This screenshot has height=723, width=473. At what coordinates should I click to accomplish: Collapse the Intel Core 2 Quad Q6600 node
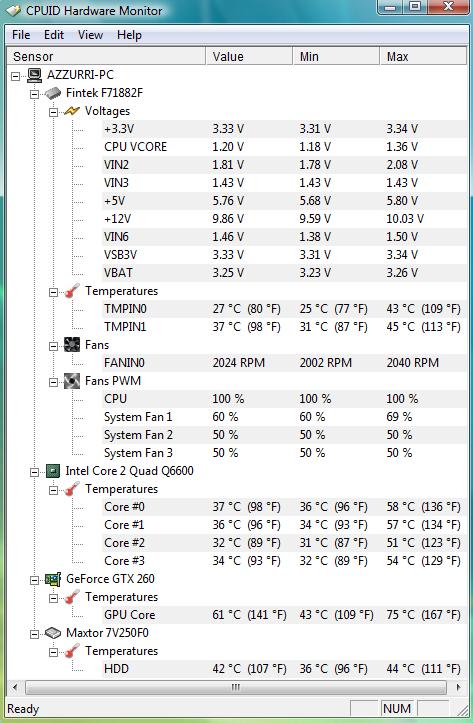35,472
